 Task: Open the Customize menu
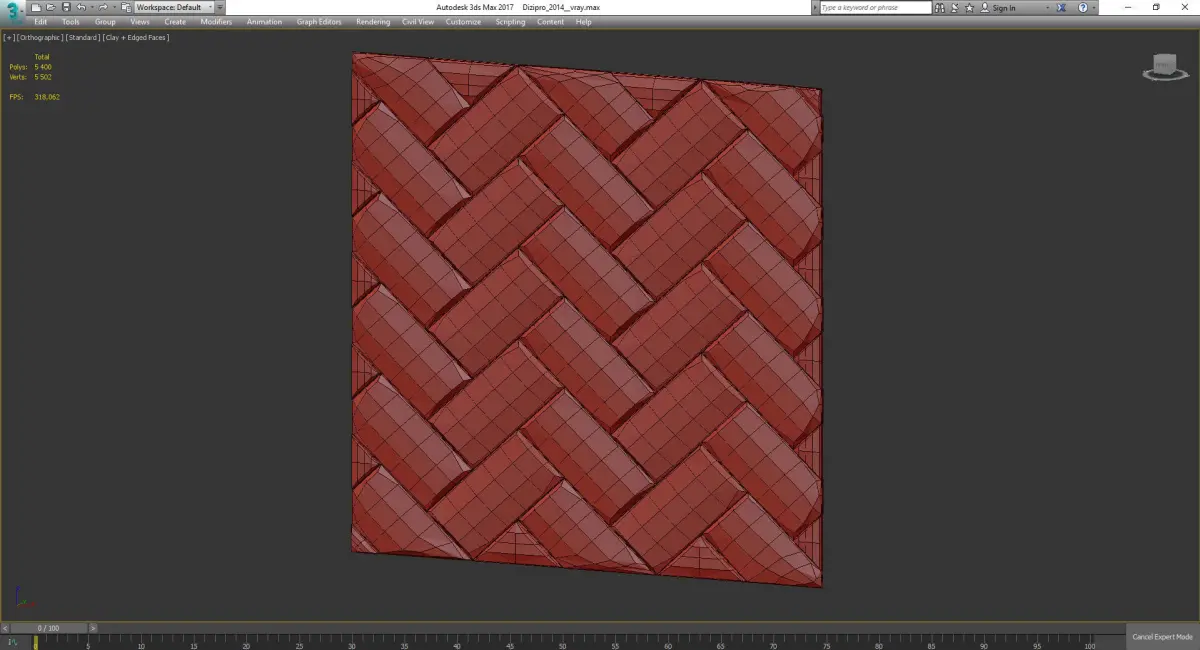click(463, 22)
